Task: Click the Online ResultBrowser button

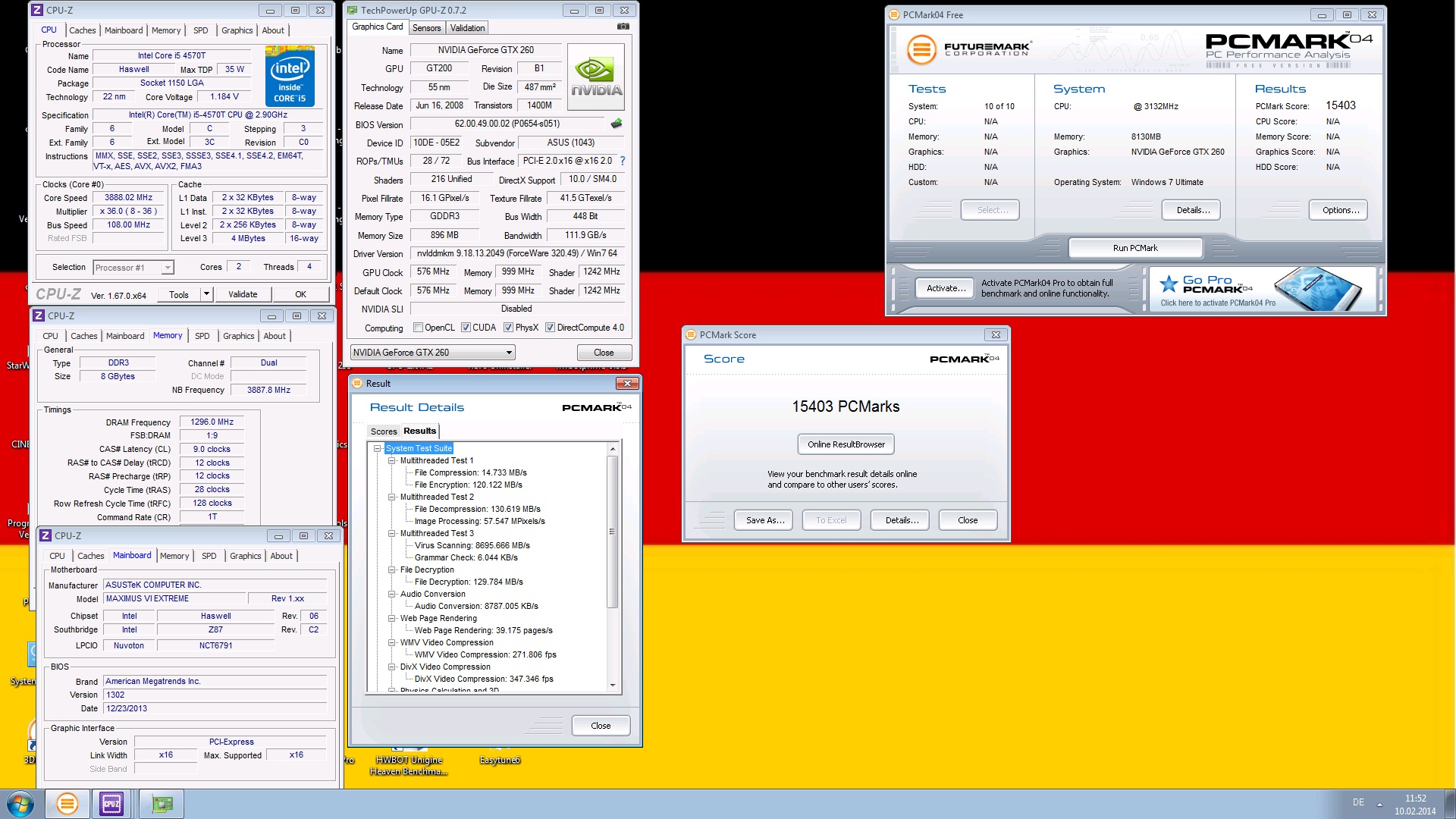Action: [x=846, y=444]
